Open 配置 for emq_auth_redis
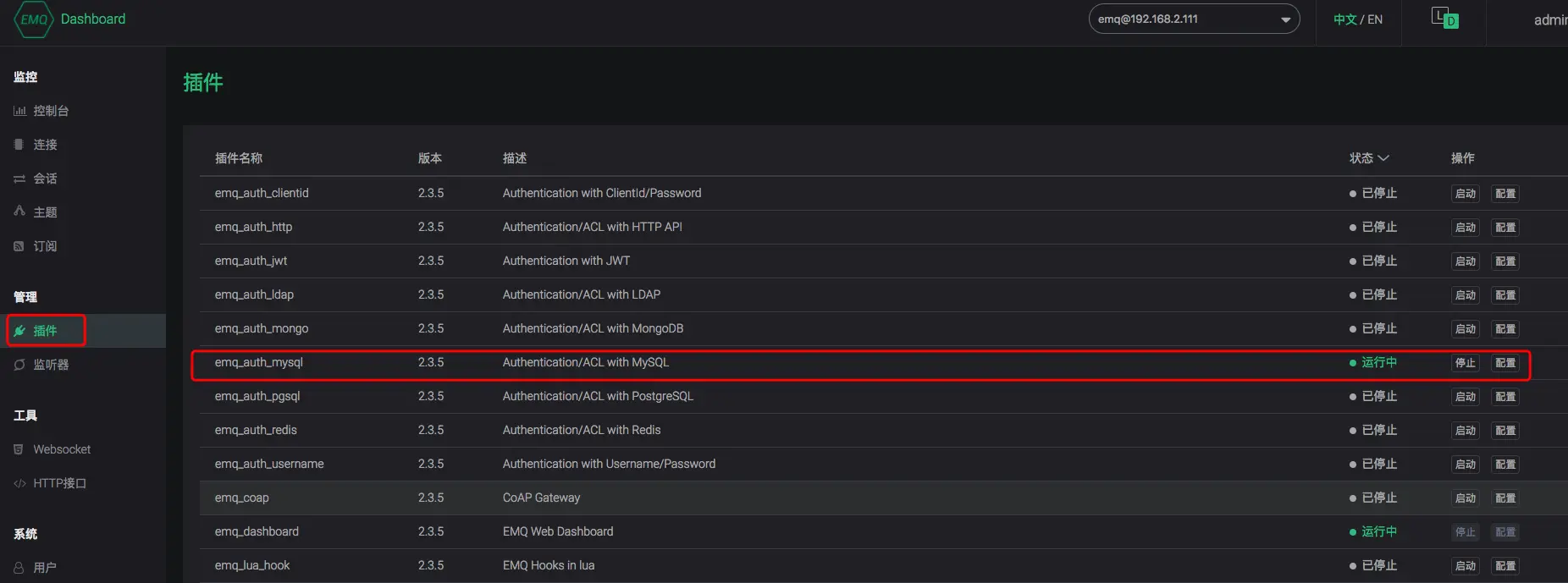This screenshot has height=583, width=1568. pos(1505,431)
